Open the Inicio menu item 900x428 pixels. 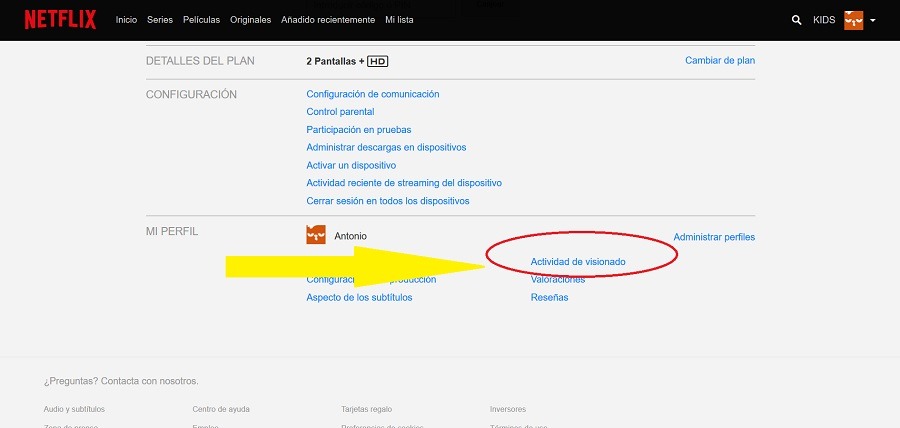click(126, 20)
